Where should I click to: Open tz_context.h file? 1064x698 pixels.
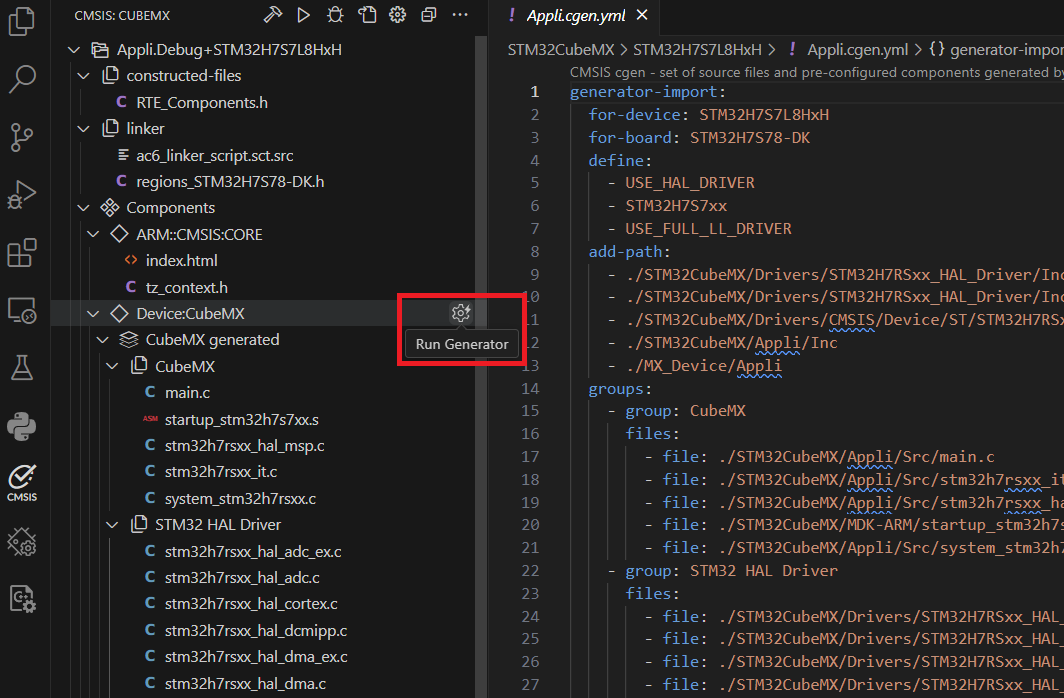coord(187,288)
